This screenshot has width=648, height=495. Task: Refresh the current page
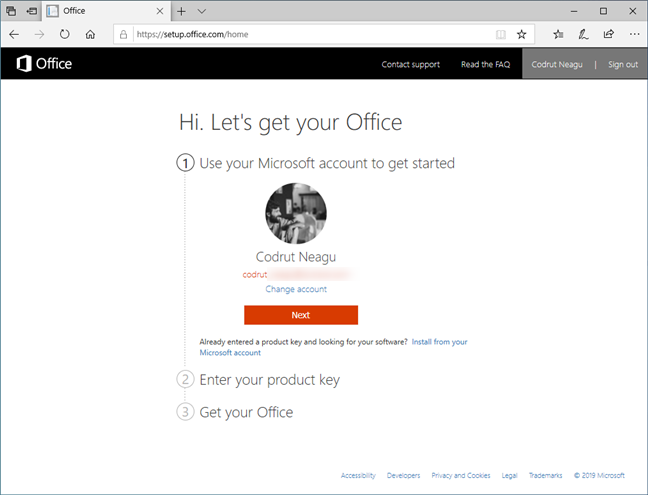(65, 34)
